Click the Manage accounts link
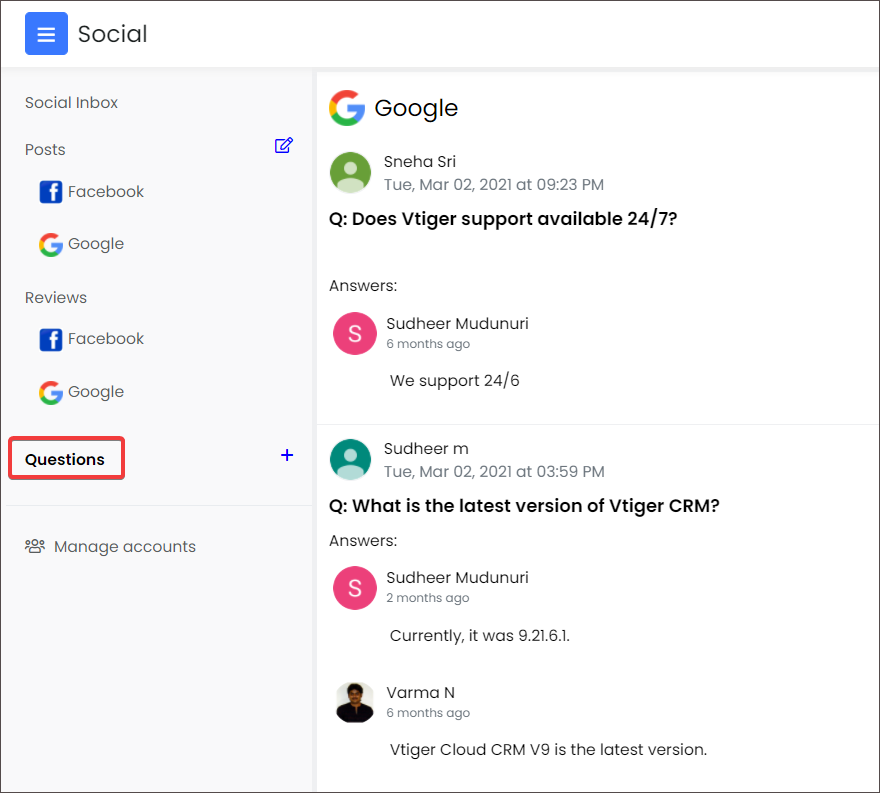This screenshot has width=880, height=793. click(124, 547)
